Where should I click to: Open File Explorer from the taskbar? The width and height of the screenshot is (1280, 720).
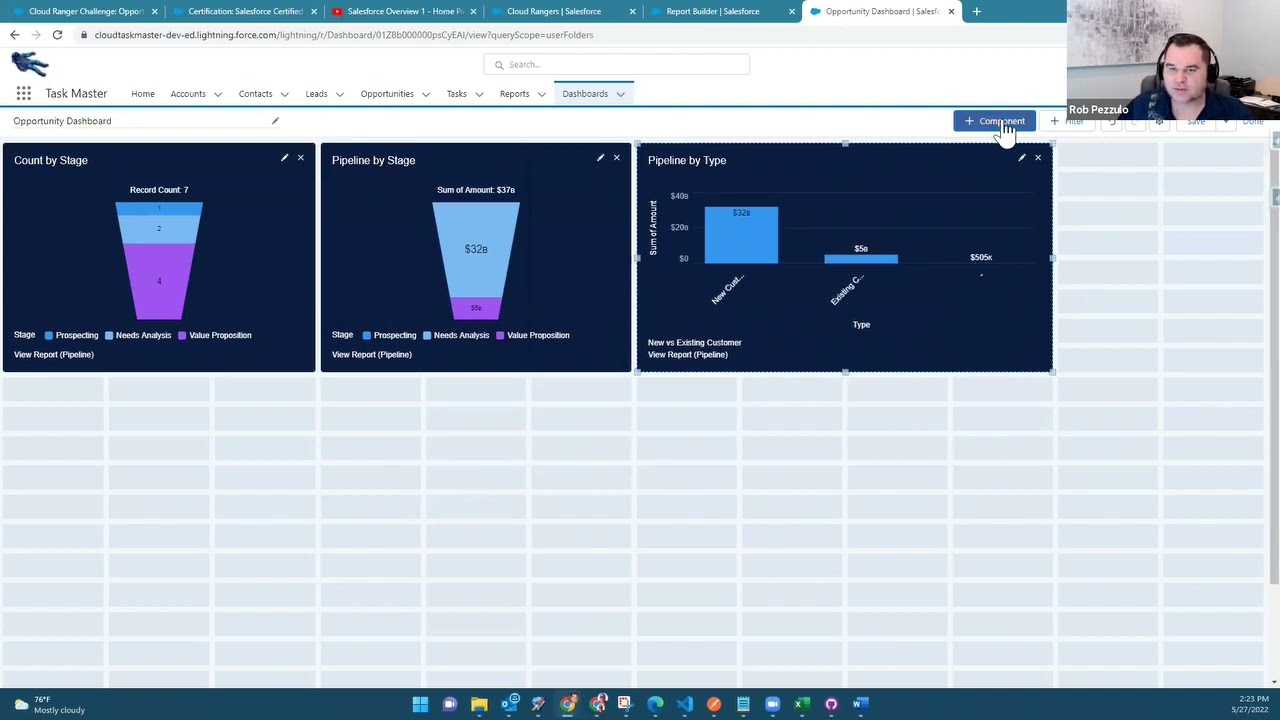pyautogui.click(x=479, y=704)
